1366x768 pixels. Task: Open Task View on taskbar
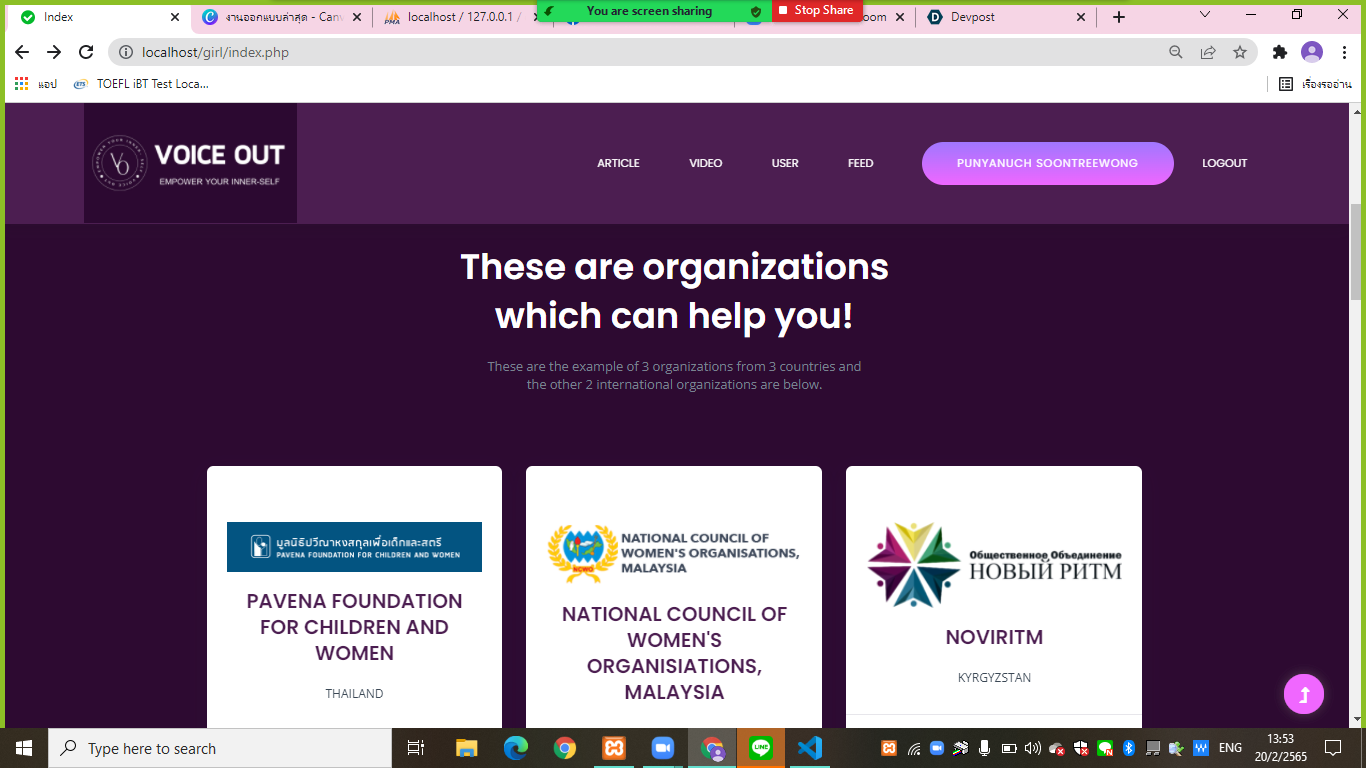[416, 748]
